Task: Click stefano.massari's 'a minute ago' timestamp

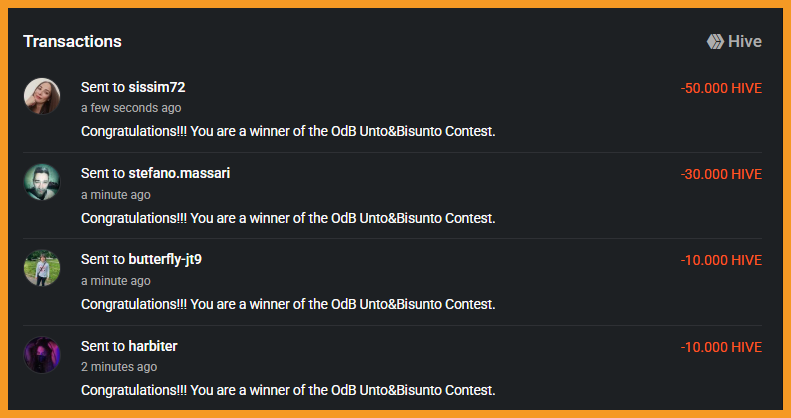Action: [116, 195]
